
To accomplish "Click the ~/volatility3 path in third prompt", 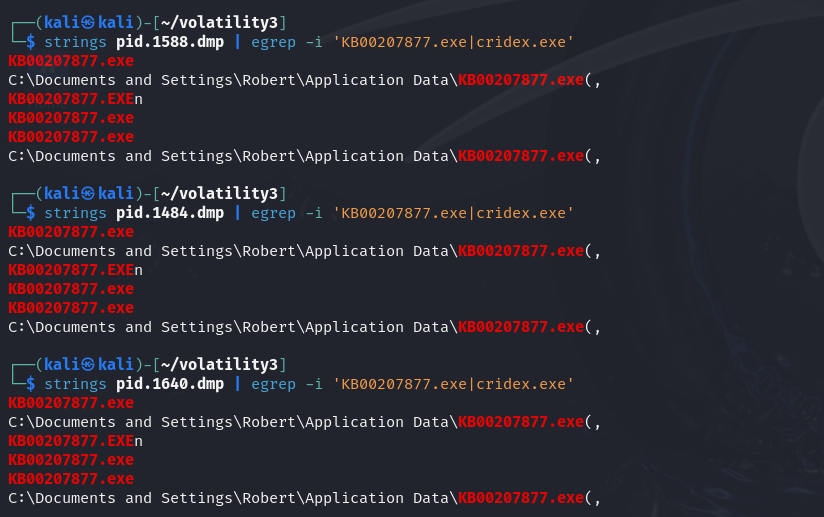I will 219,364.
